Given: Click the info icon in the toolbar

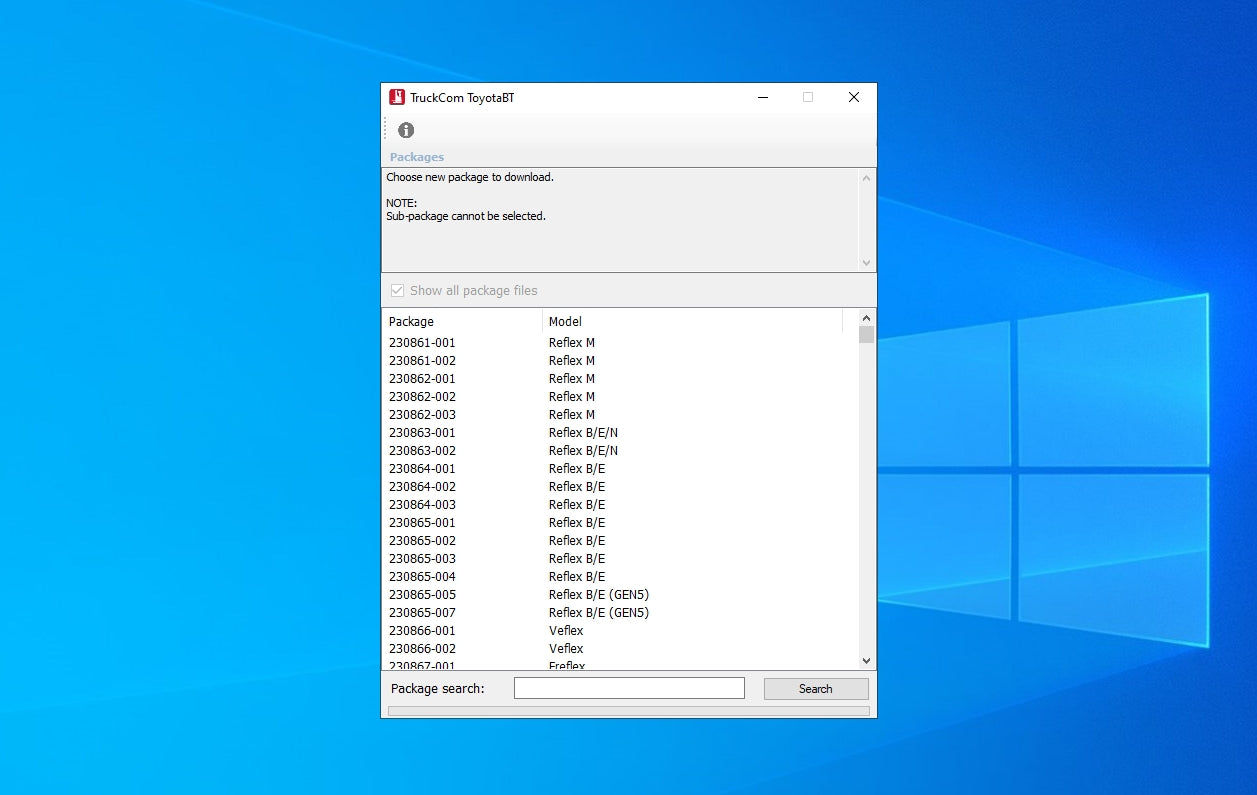Looking at the screenshot, I should coord(406,130).
